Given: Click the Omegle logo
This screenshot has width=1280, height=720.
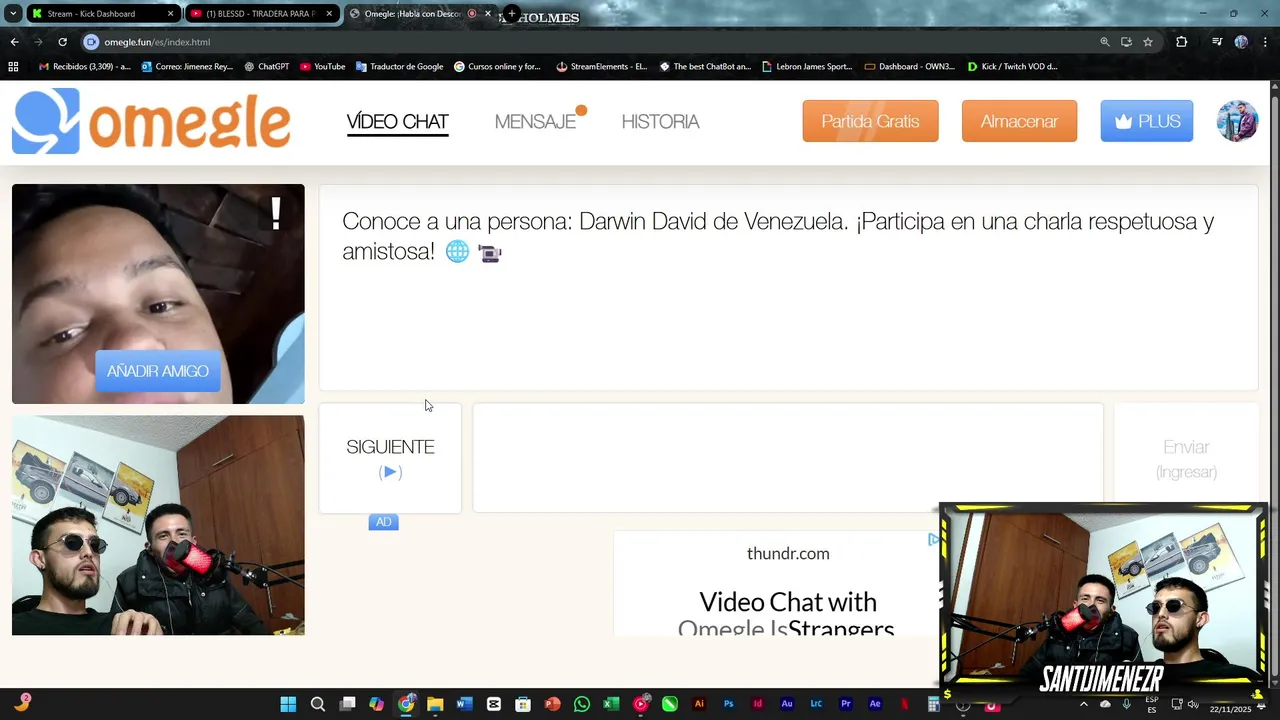Looking at the screenshot, I should [151, 122].
